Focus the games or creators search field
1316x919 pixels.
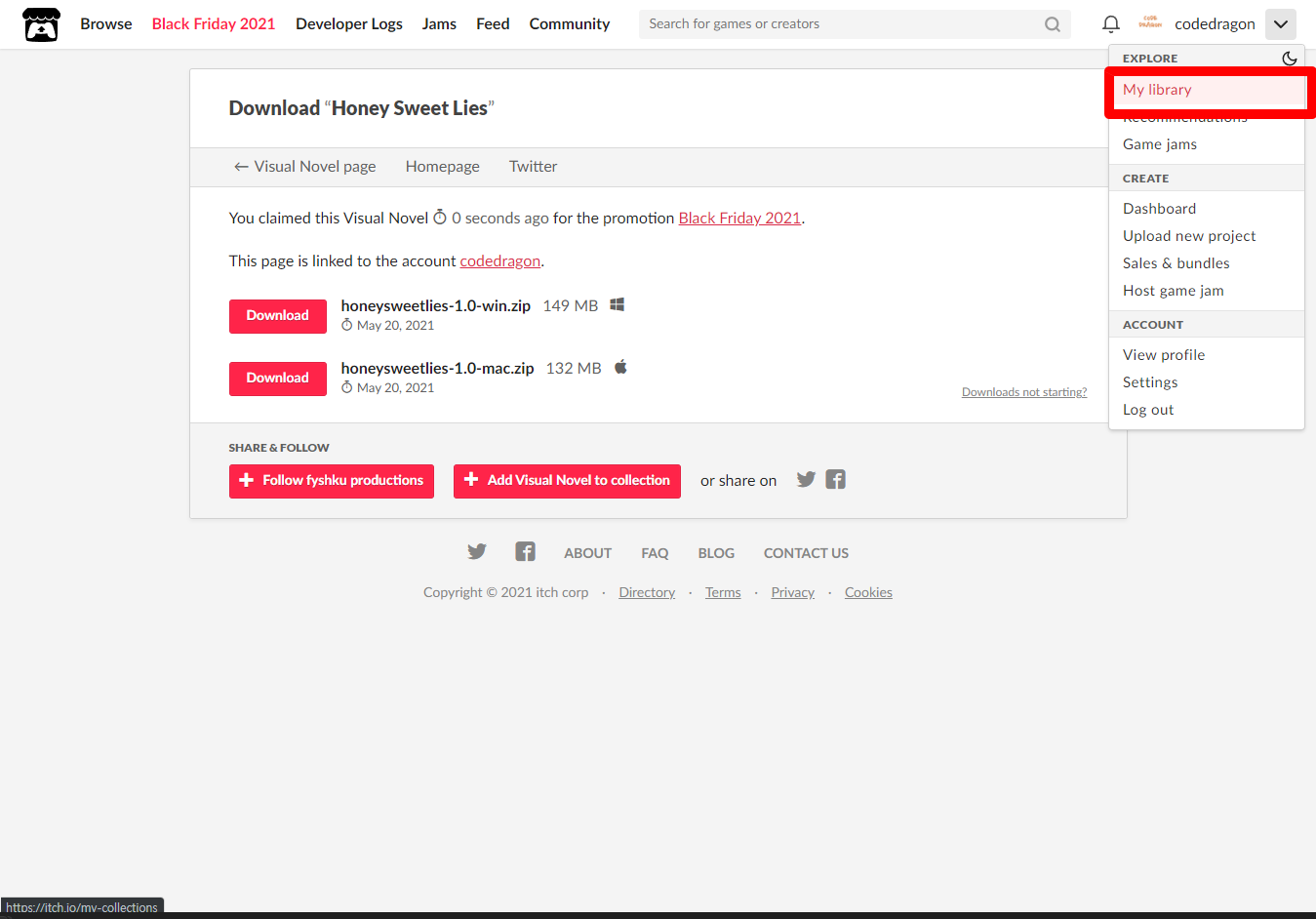point(839,24)
